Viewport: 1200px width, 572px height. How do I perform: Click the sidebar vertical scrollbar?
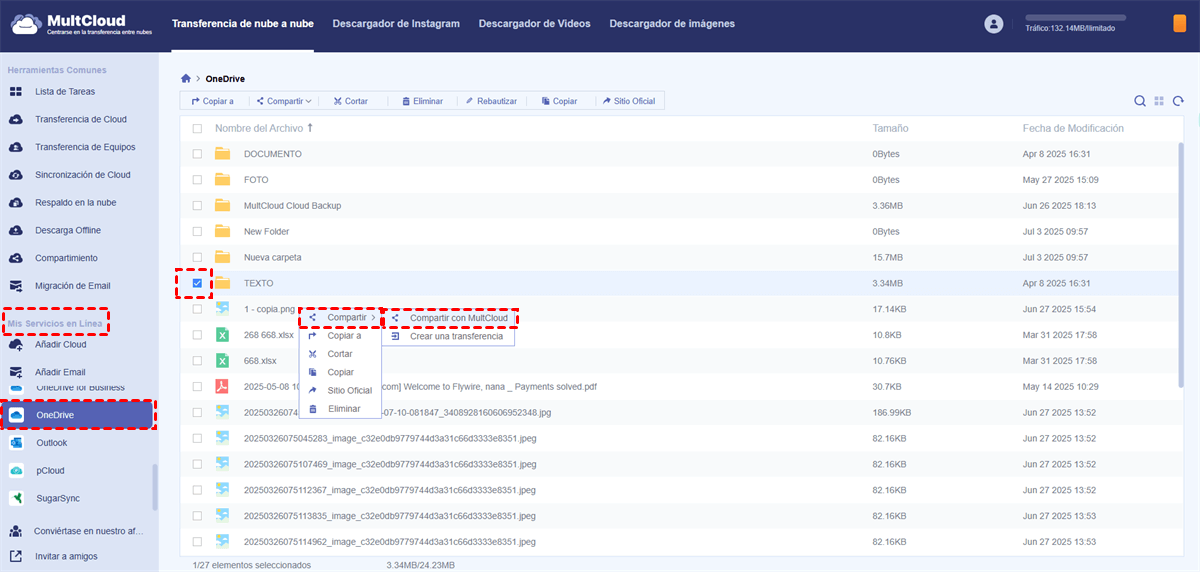(x=154, y=487)
